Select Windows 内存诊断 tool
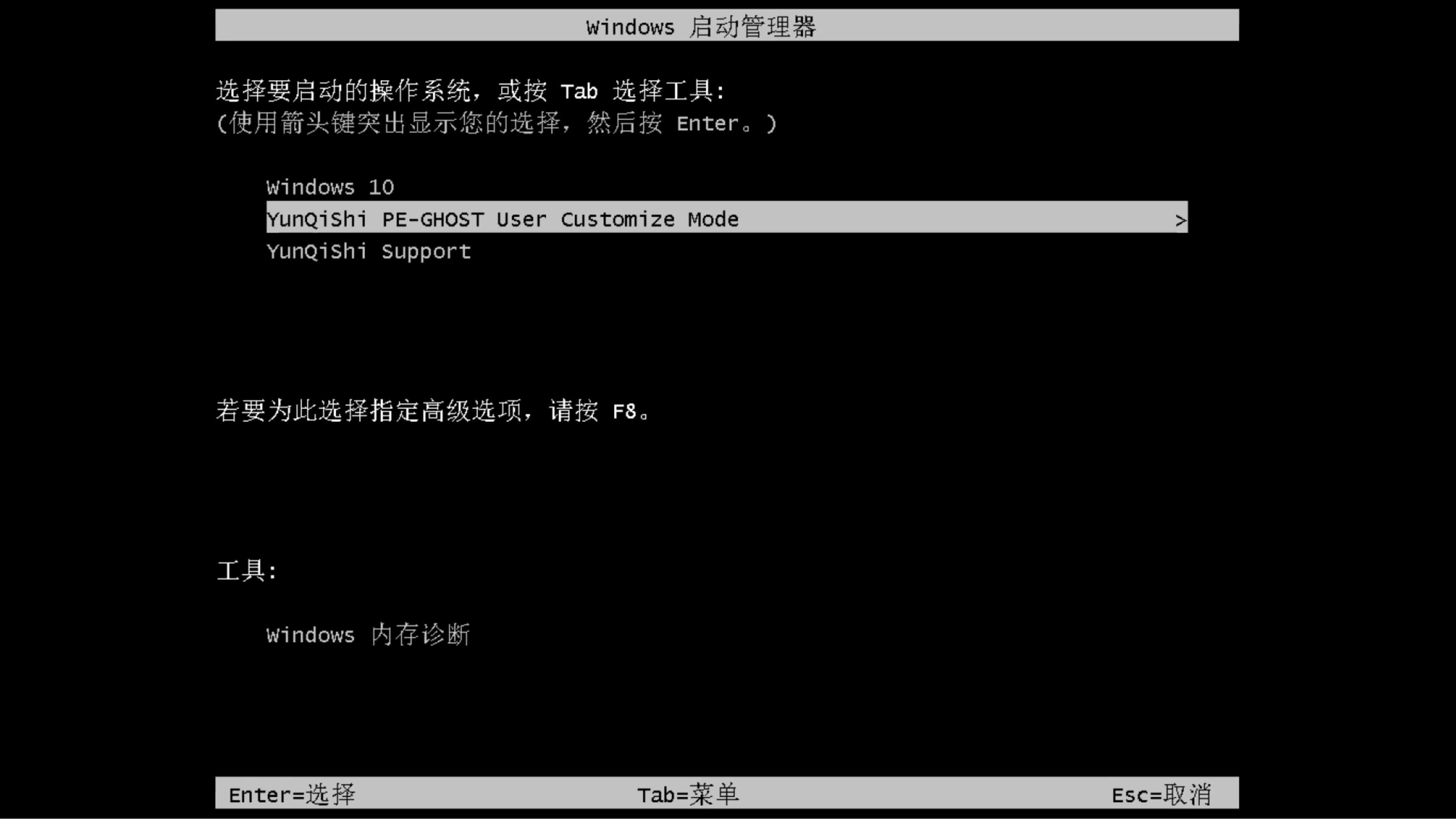This screenshot has height=819, width=1456. pos(368,635)
